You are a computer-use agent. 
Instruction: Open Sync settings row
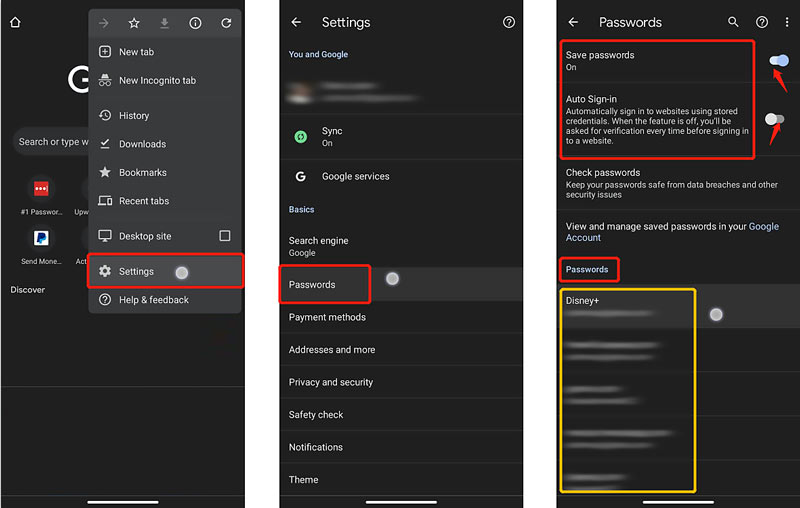coord(401,137)
